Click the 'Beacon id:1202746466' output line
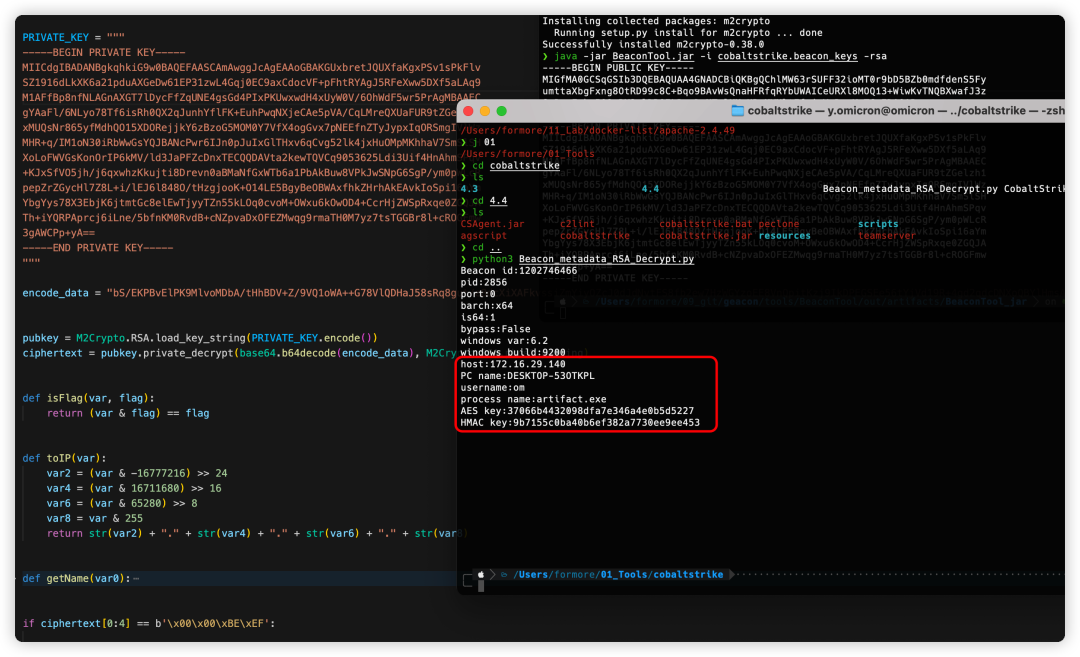 point(519,271)
